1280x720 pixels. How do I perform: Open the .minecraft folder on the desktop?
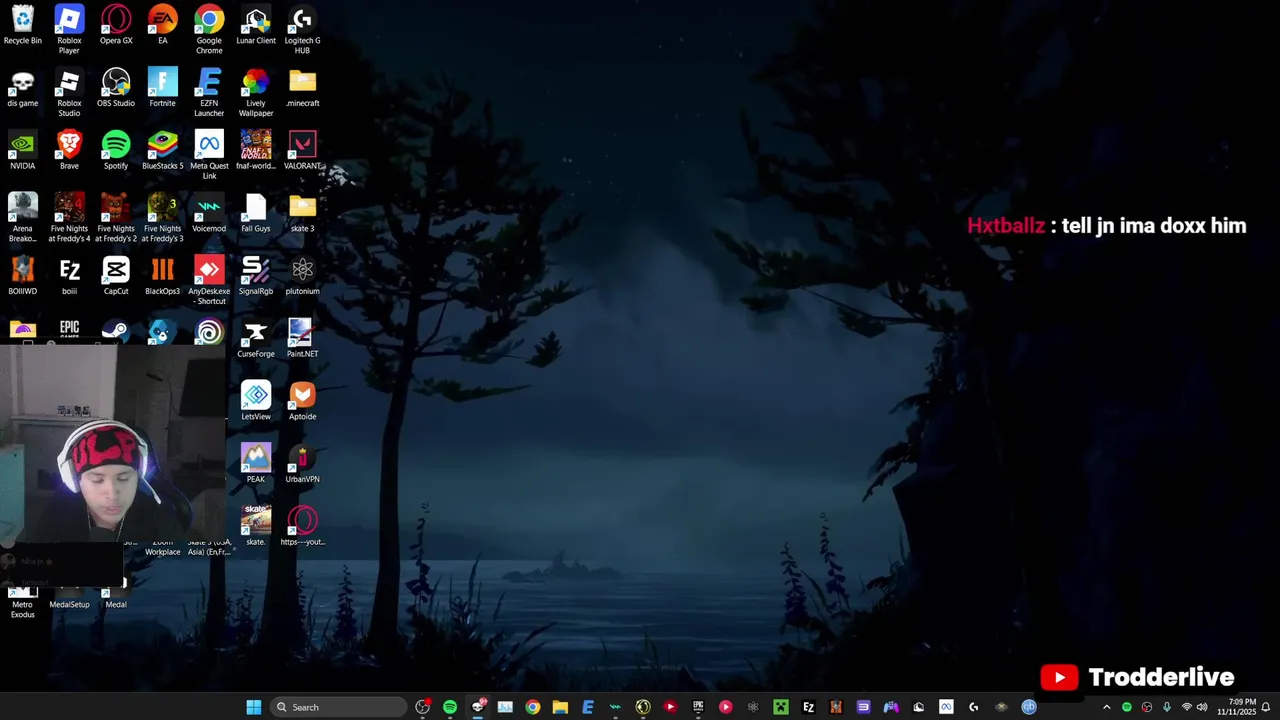point(302,88)
